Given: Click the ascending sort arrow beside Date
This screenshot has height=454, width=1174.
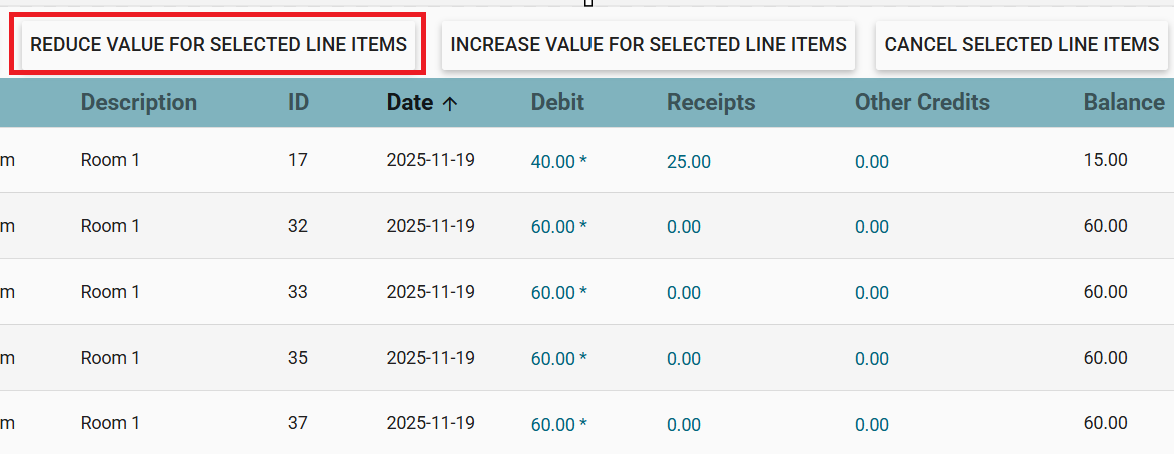Looking at the screenshot, I should pyautogui.click(x=450, y=103).
